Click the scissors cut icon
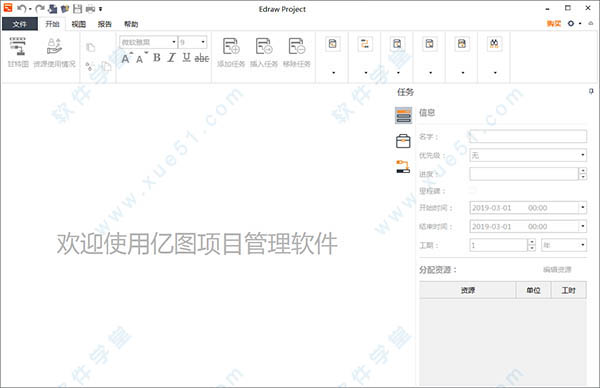 (89, 67)
